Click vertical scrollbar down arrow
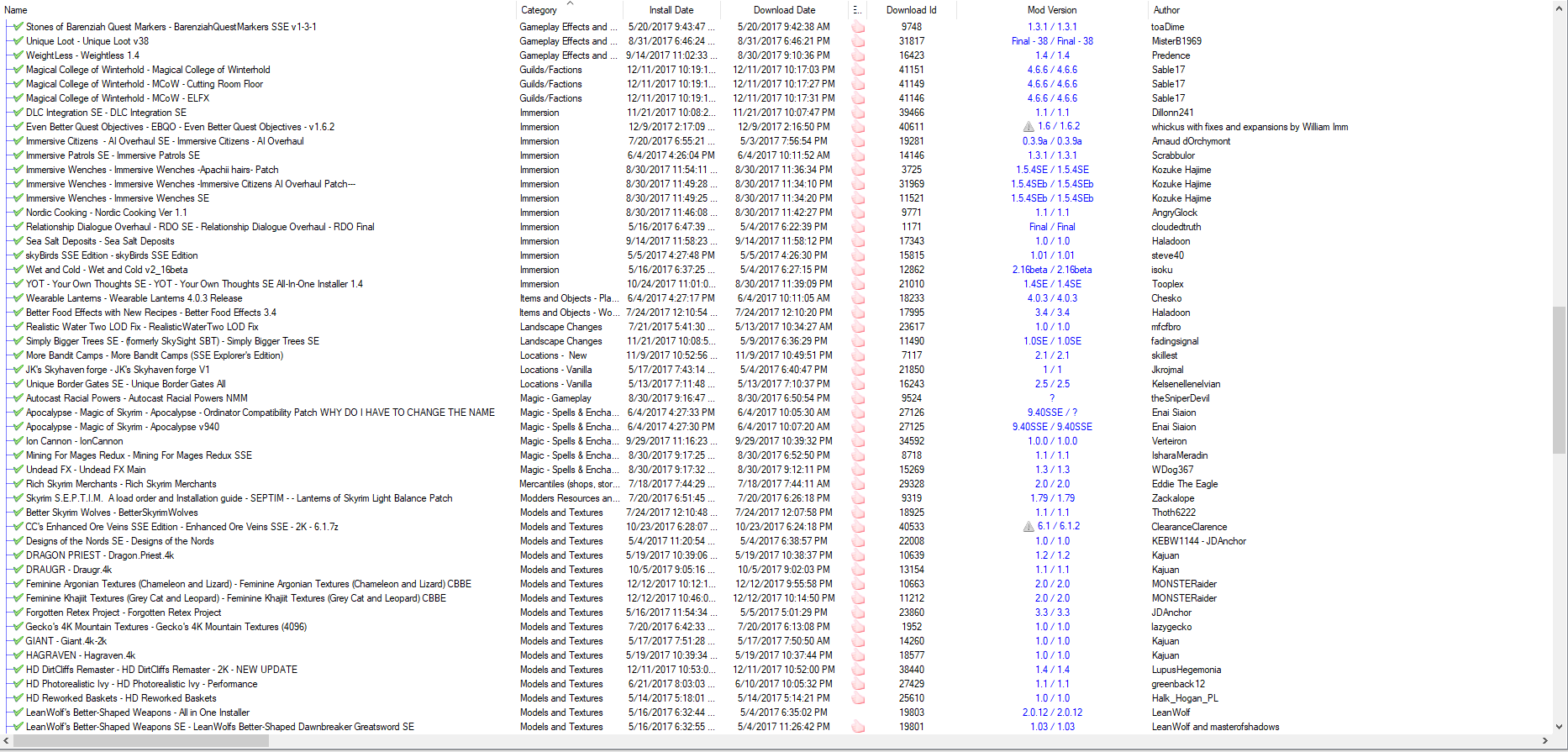This screenshot has width=1568, height=752. pyautogui.click(x=1560, y=727)
